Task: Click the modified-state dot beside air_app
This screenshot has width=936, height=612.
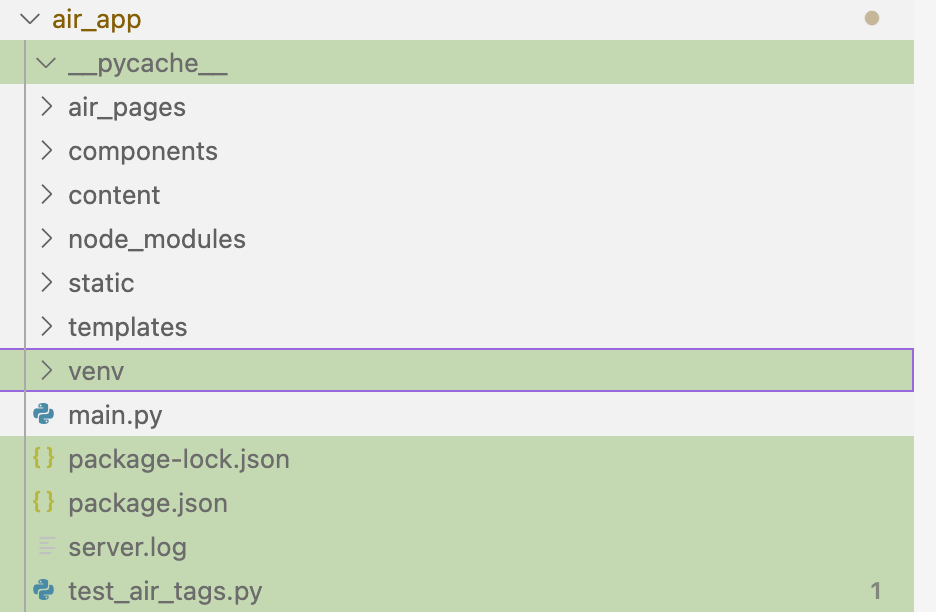Action: (871, 17)
